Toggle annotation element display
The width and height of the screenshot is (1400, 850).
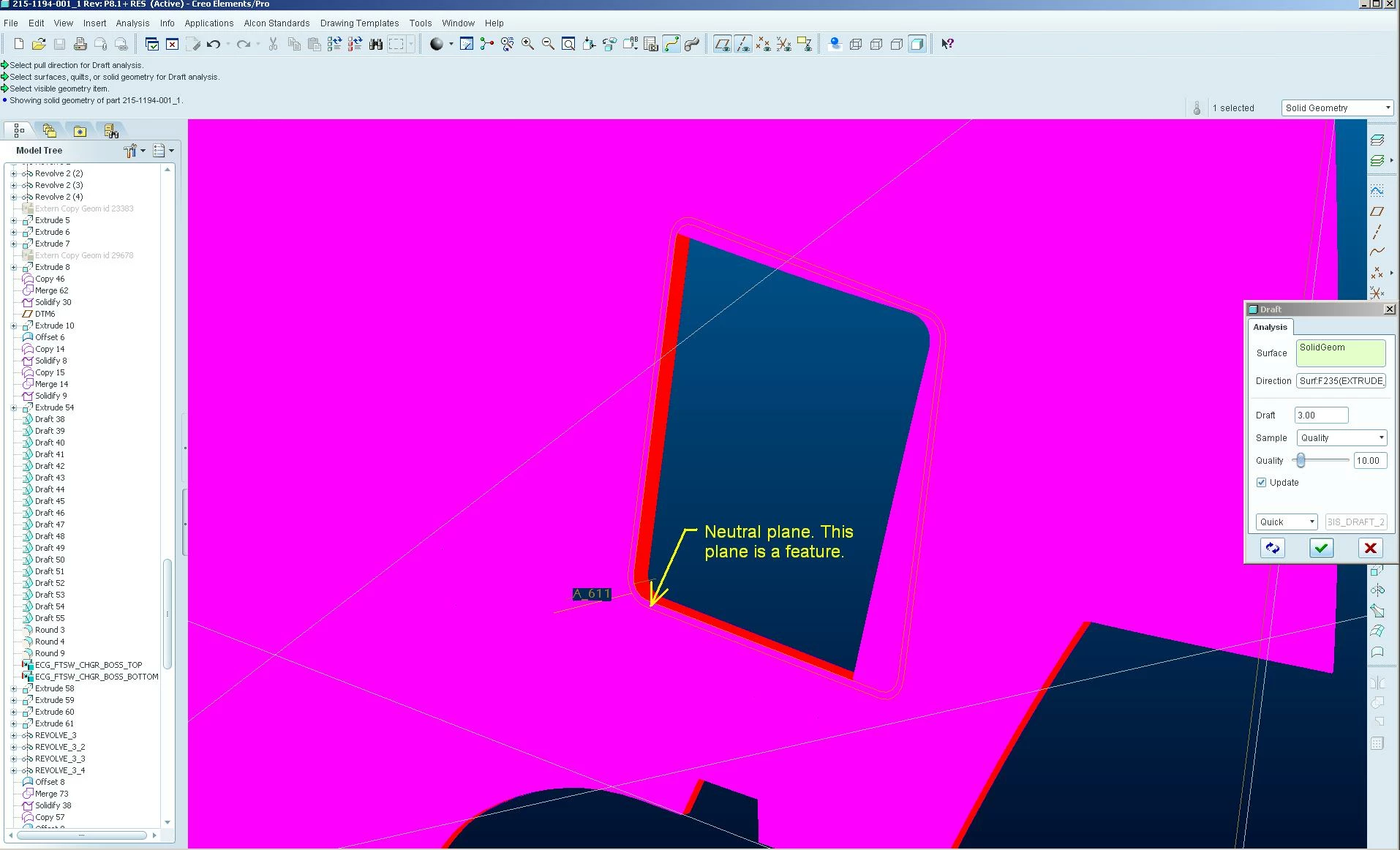(804, 44)
